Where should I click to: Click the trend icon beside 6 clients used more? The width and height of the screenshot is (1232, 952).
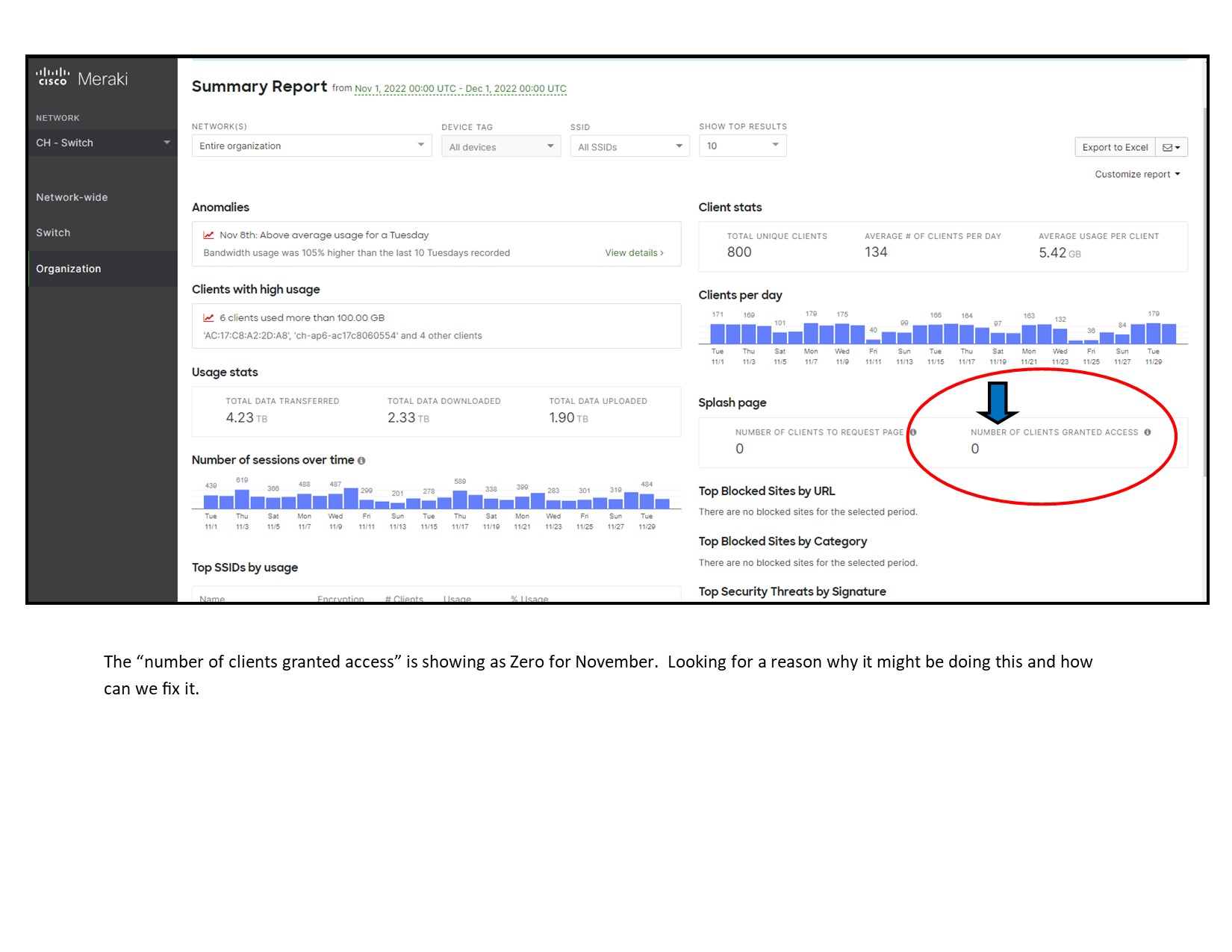[209, 318]
